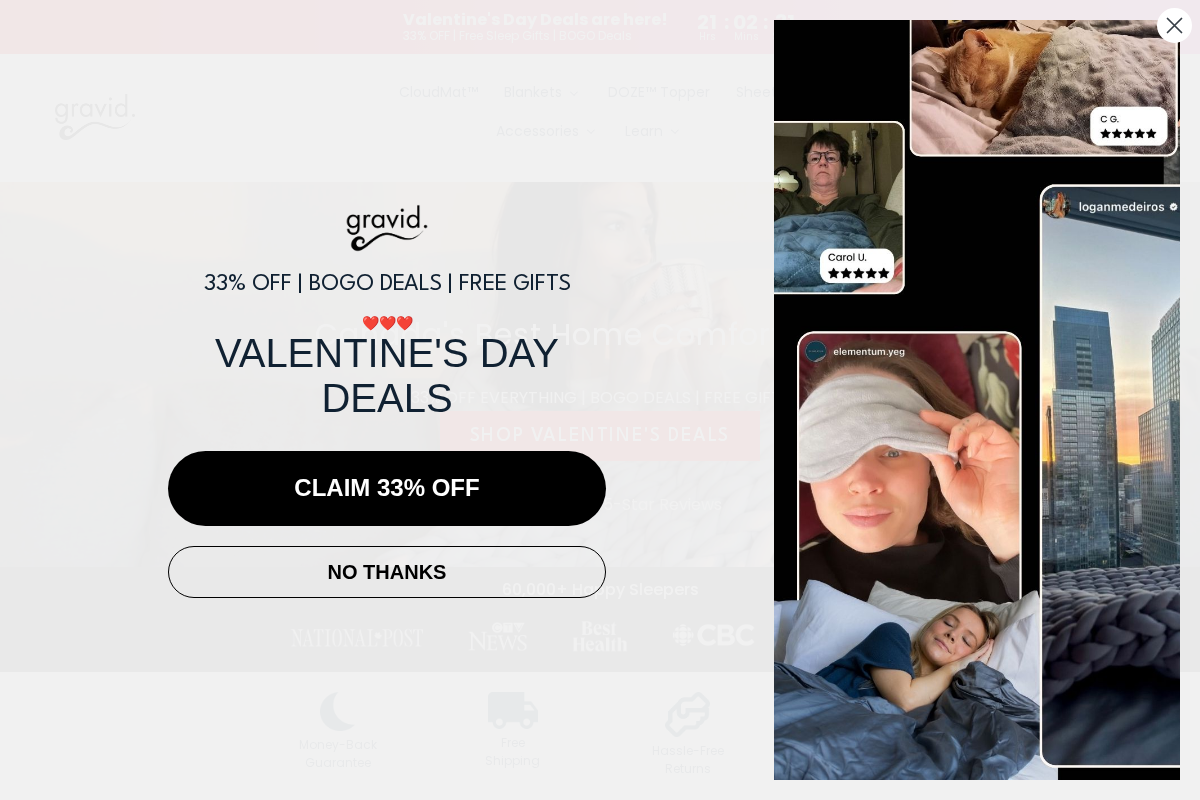Image resolution: width=1200 pixels, height=800 pixels.
Task: Click the National Post logo
Action: pyautogui.click(x=357, y=637)
